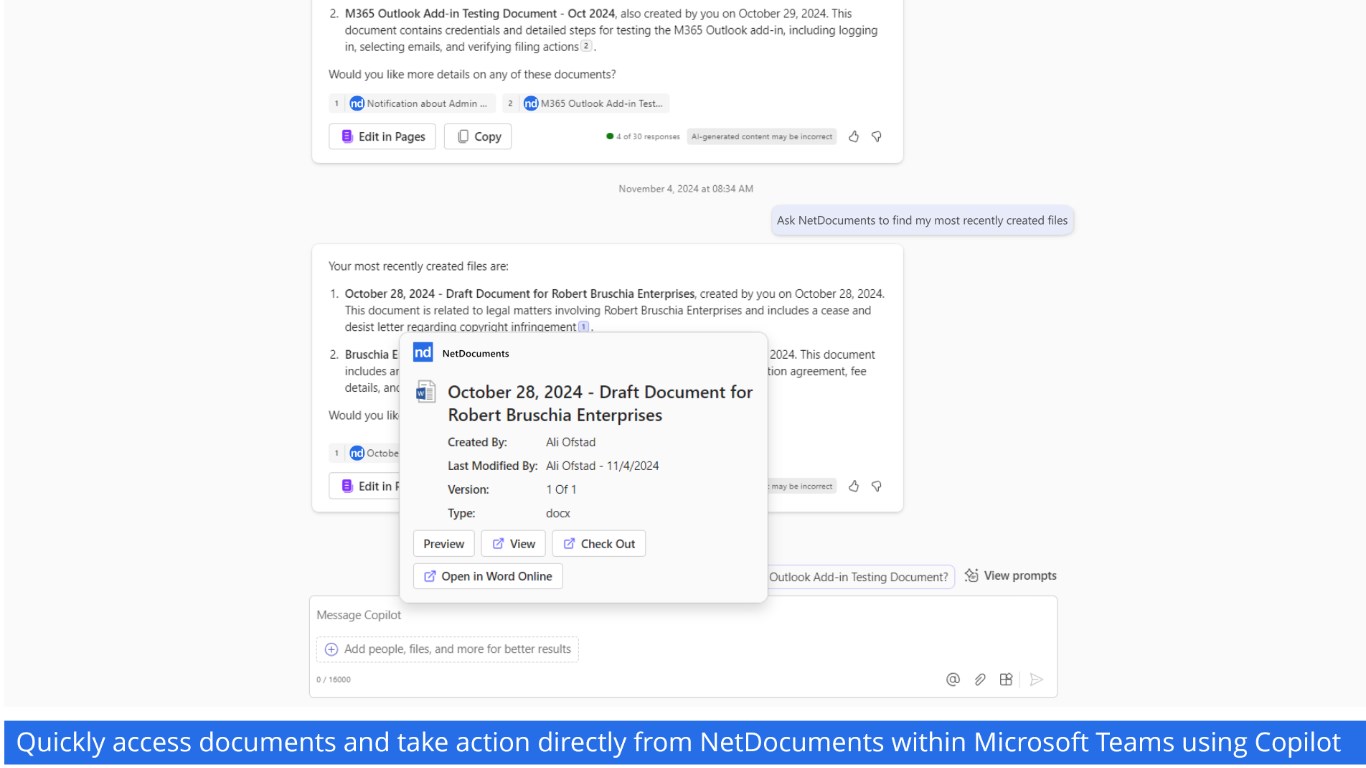Focus the Message Copilot input field
Screen dimensions: 1366x768
(683, 615)
